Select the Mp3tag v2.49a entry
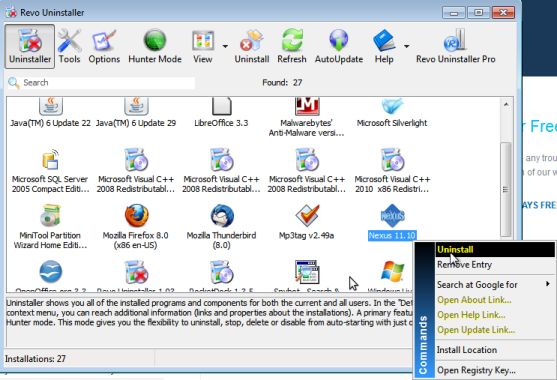Viewport: 557px width, 380px height. point(307,222)
